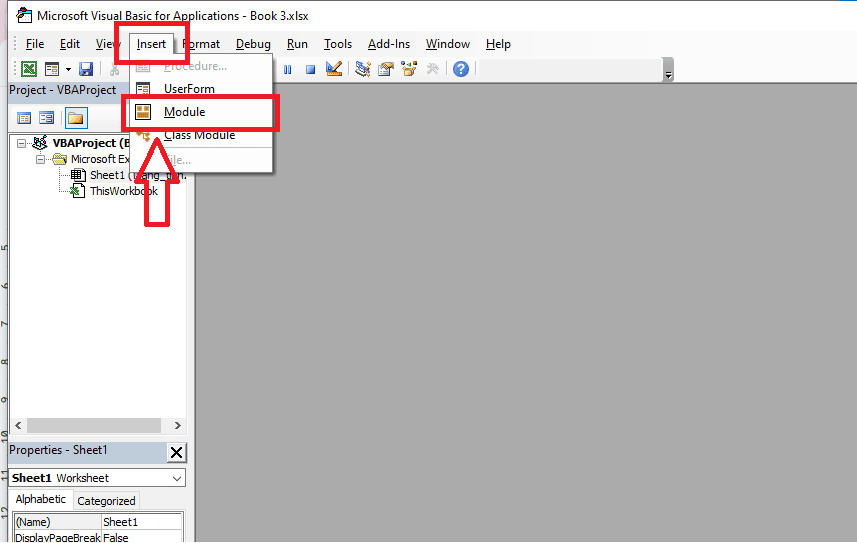The width and height of the screenshot is (857, 543).
Task: Switch to the Categorized tab
Action: tap(106, 501)
